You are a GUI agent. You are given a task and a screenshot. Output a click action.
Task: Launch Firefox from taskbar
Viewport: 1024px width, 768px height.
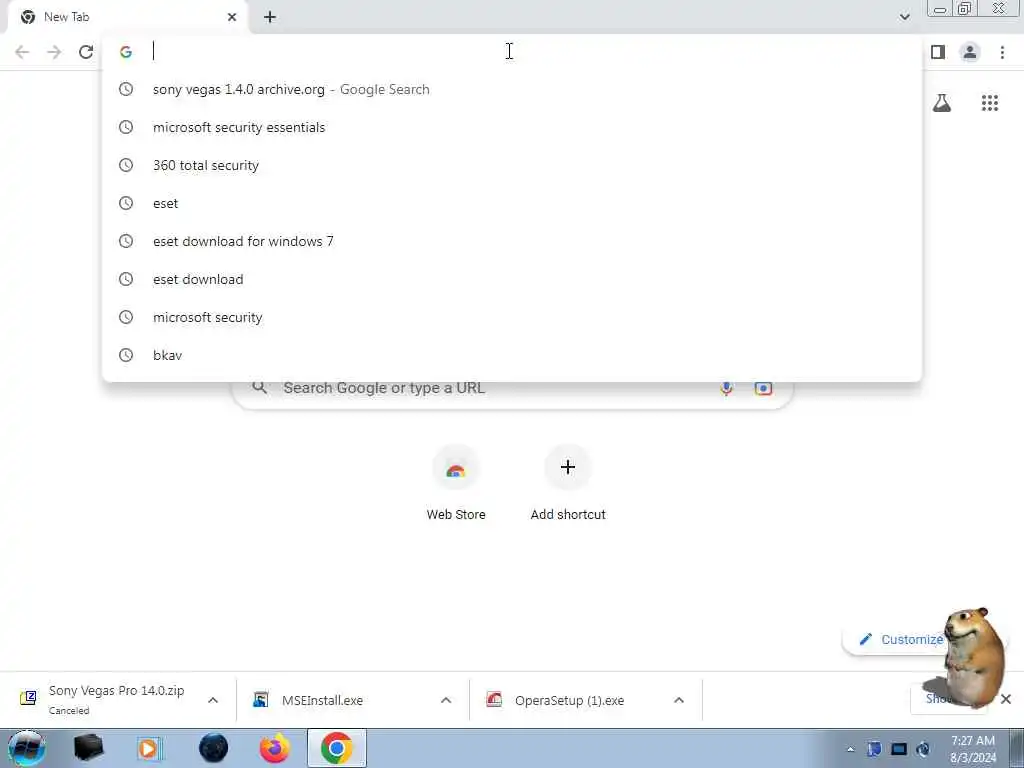[275, 748]
